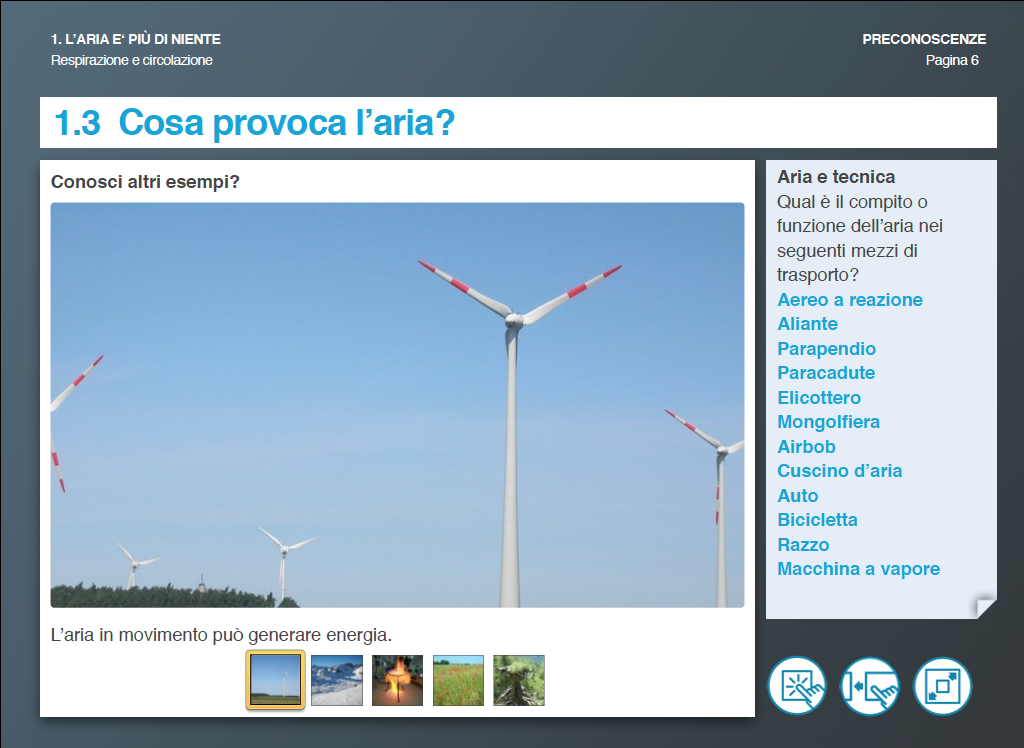Screen dimensions: 1024x748
Task: Click the large wind turbine photo
Action: click(397, 405)
